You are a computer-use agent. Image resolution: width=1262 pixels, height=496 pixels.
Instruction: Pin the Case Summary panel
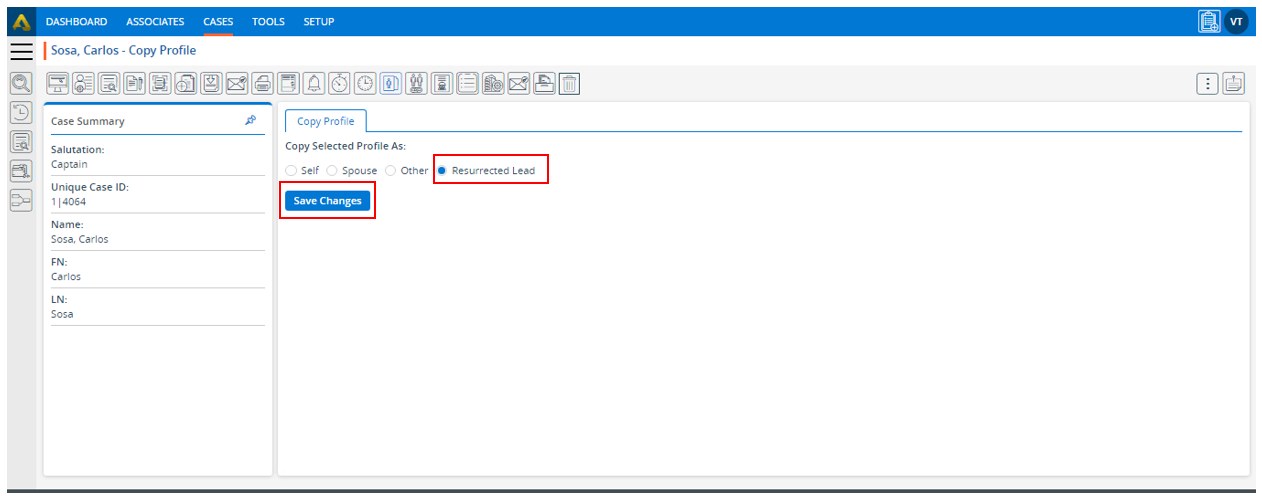pos(250,120)
